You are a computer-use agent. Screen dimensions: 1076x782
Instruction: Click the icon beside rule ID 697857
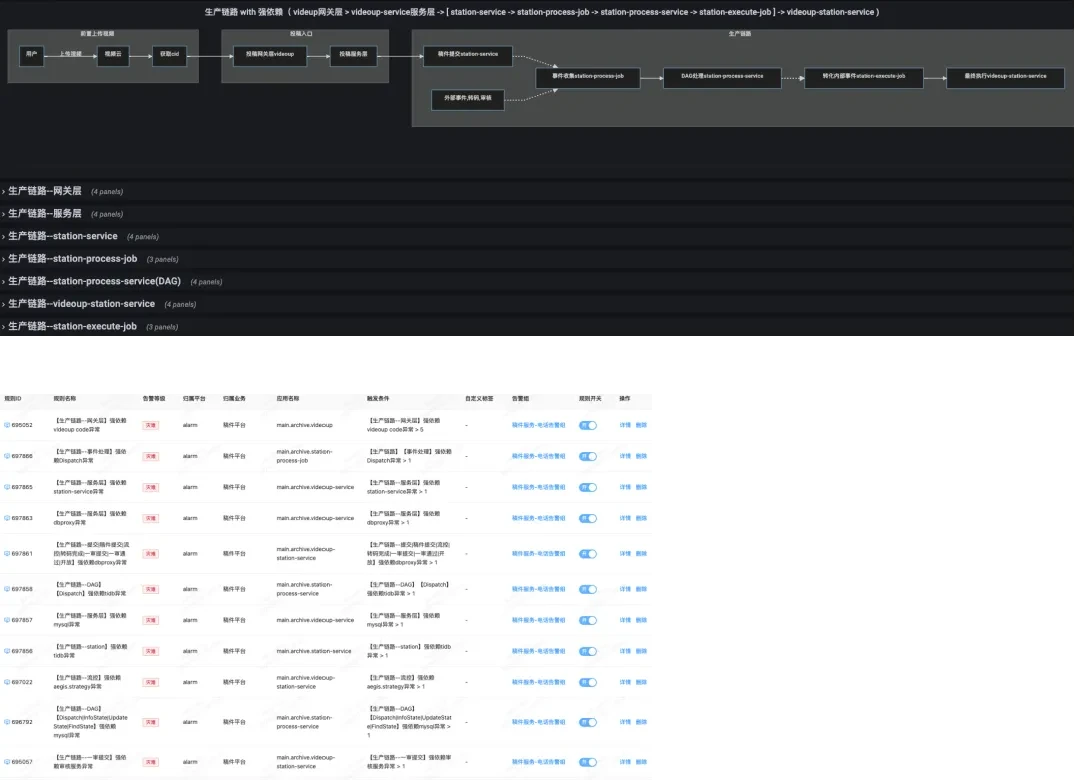pyautogui.click(x=7, y=620)
